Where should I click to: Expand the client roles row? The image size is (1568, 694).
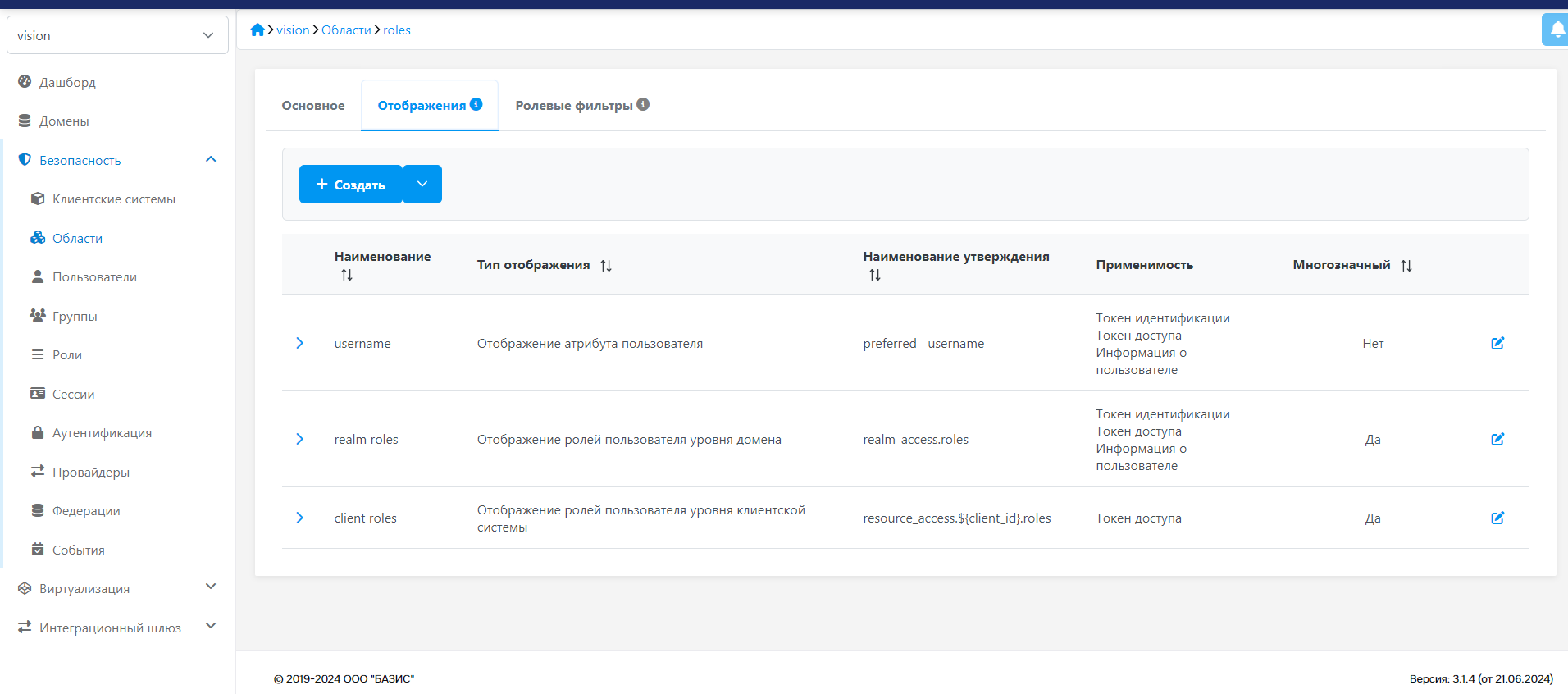299,518
